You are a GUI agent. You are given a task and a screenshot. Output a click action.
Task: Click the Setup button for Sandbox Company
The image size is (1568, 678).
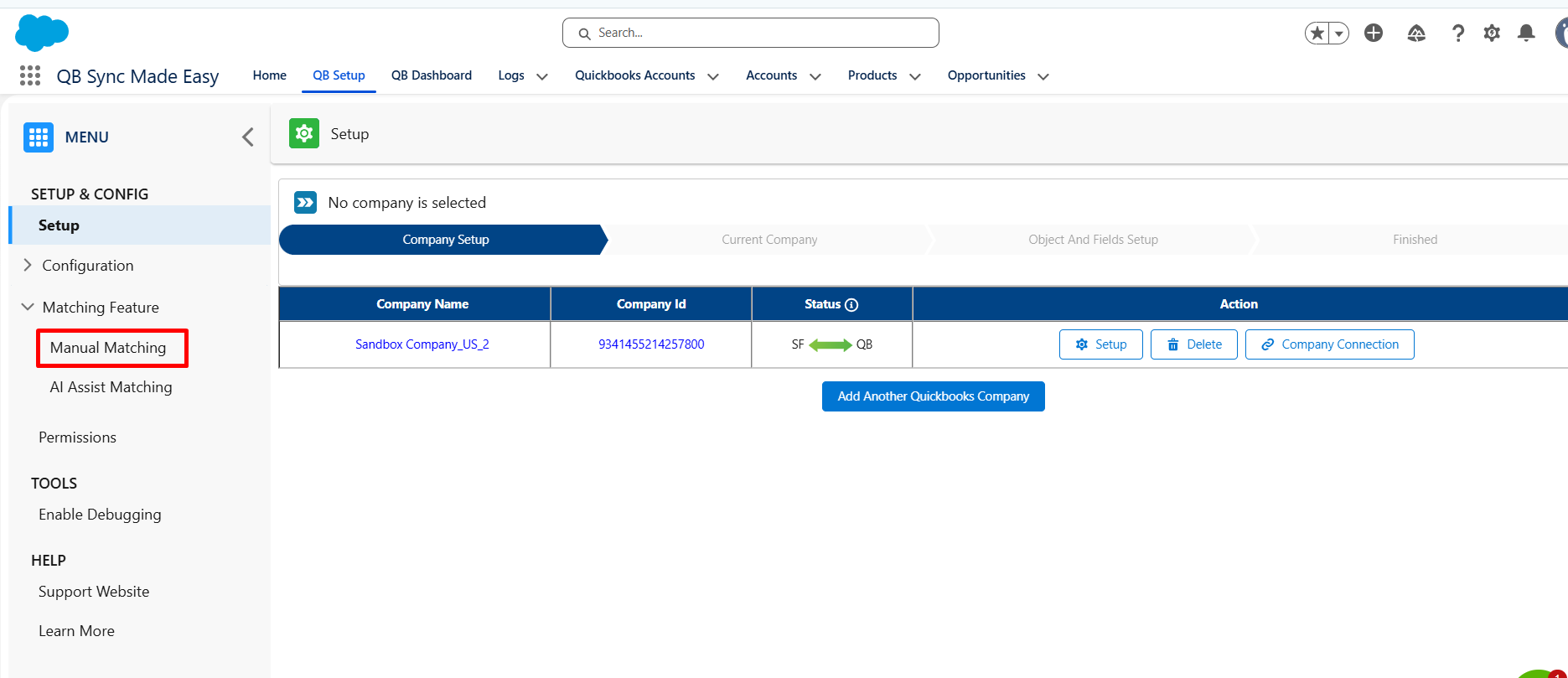click(1101, 344)
